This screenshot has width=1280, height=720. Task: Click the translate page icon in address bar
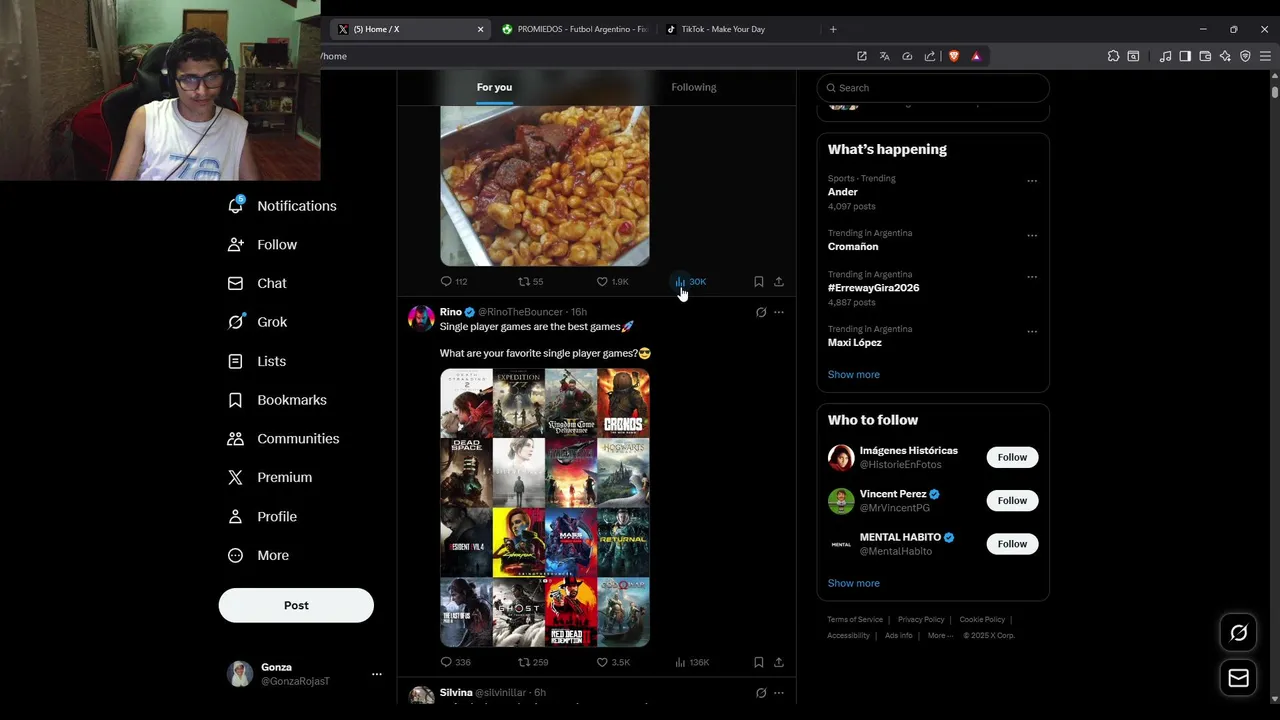tap(884, 56)
